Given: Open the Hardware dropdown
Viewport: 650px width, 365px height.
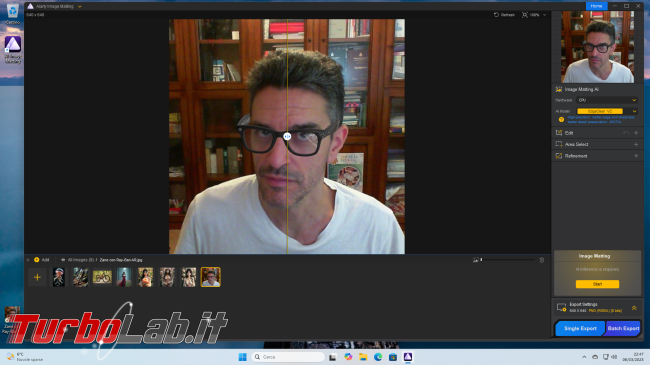Looking at the screenshot, I should pyautogui.click(x=607, y=100).
